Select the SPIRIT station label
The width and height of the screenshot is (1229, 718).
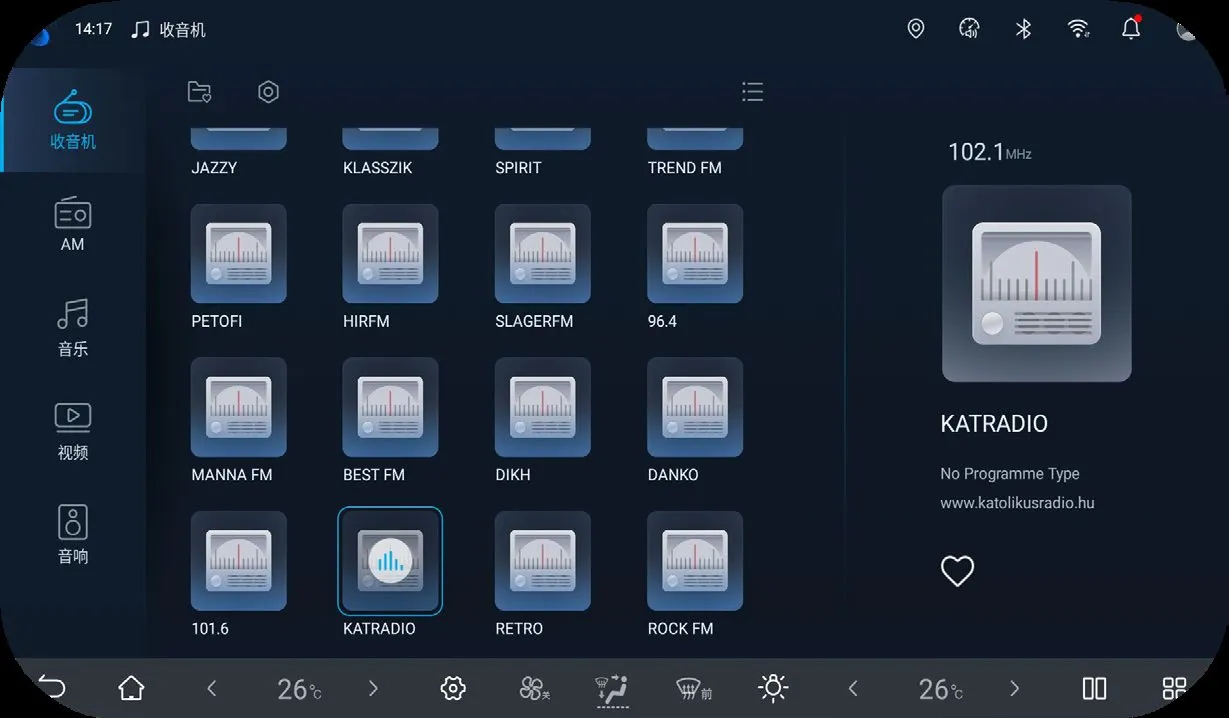click(518, 168)
